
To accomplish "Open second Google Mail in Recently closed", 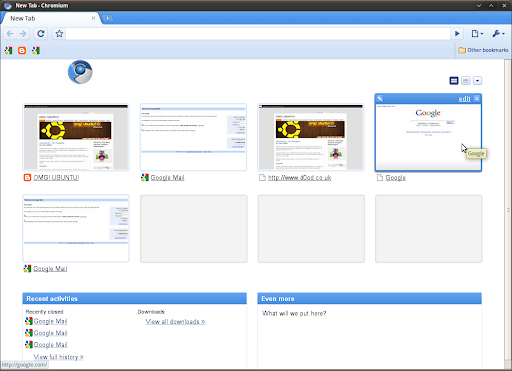I will point(50,333).
